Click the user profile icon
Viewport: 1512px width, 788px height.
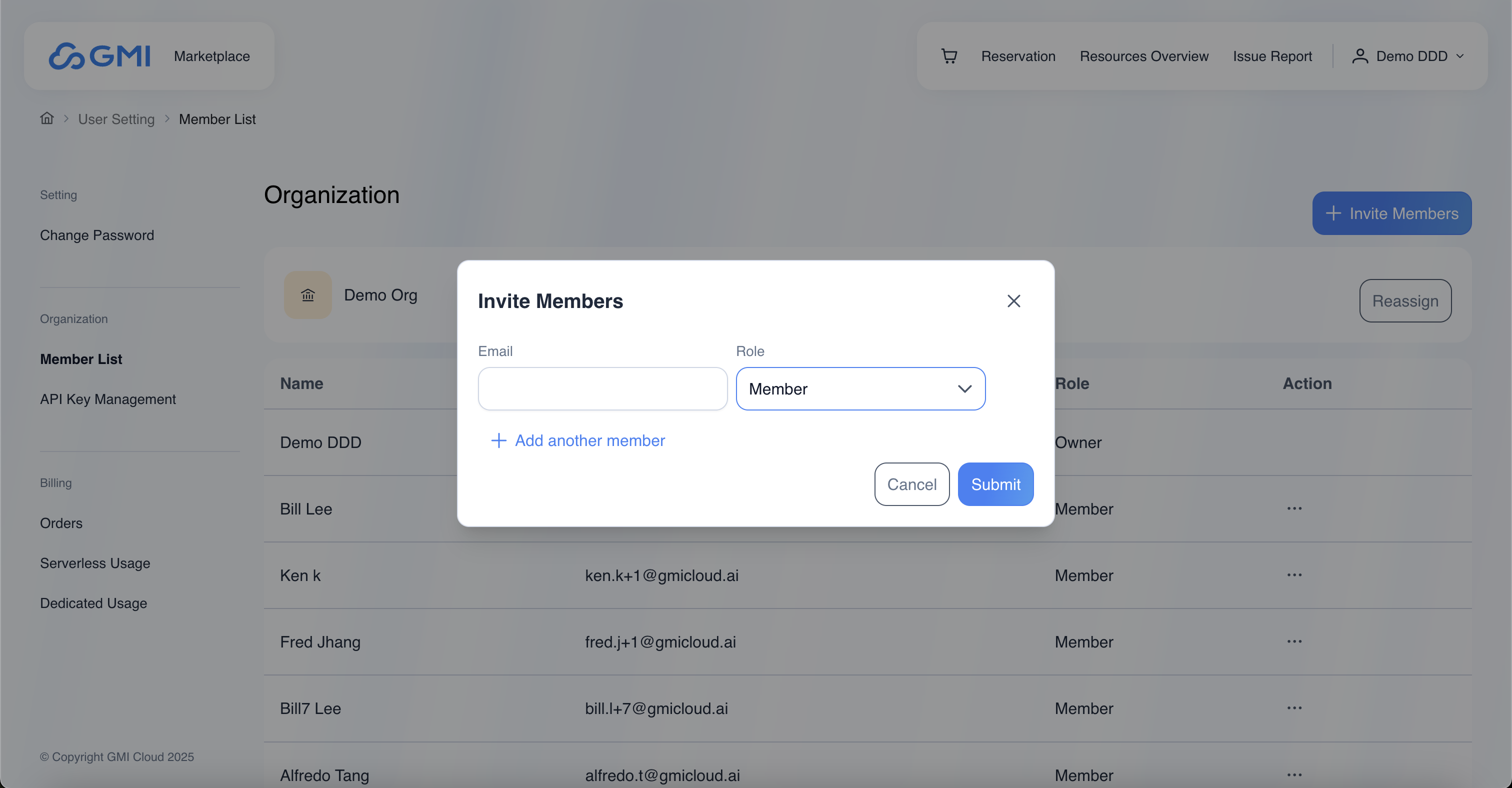click(1360, 56)
